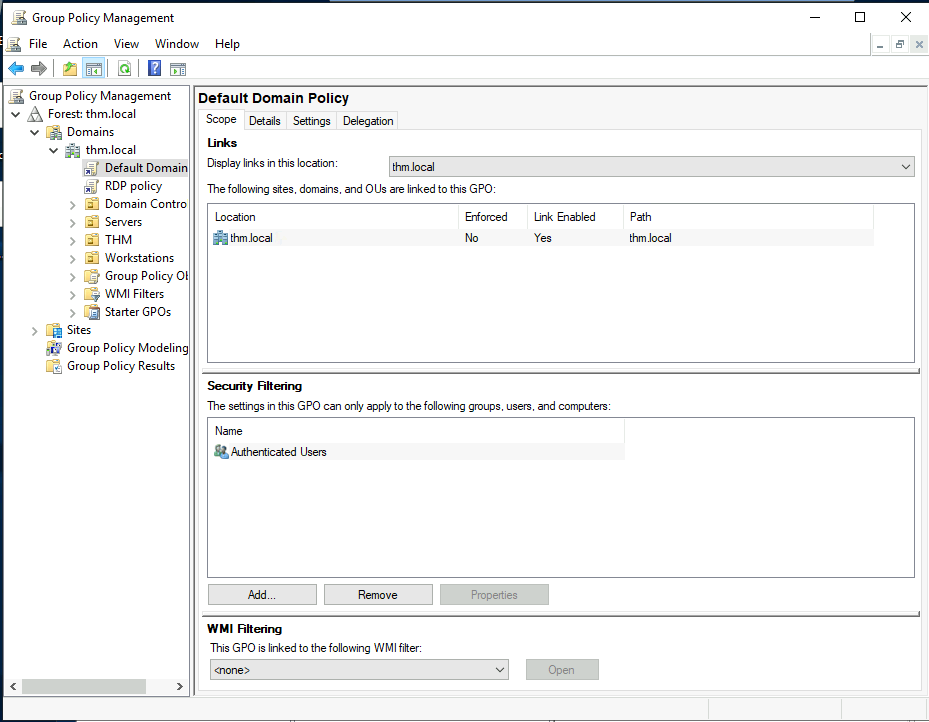Expand the THM OU node
Viewport: 929px width, 722px height.
(73, 241)
